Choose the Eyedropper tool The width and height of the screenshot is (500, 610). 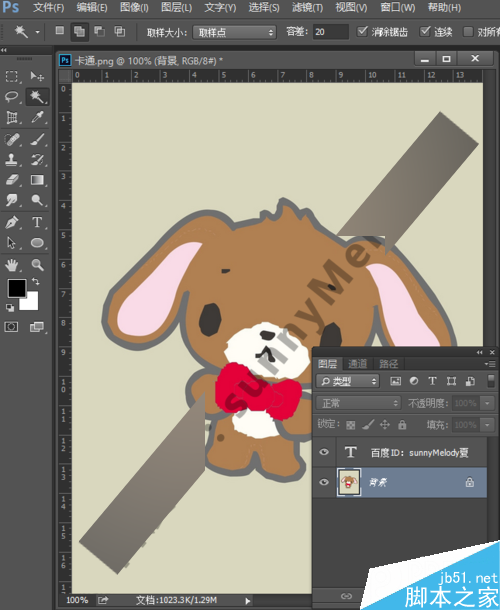tap(37, 117)
